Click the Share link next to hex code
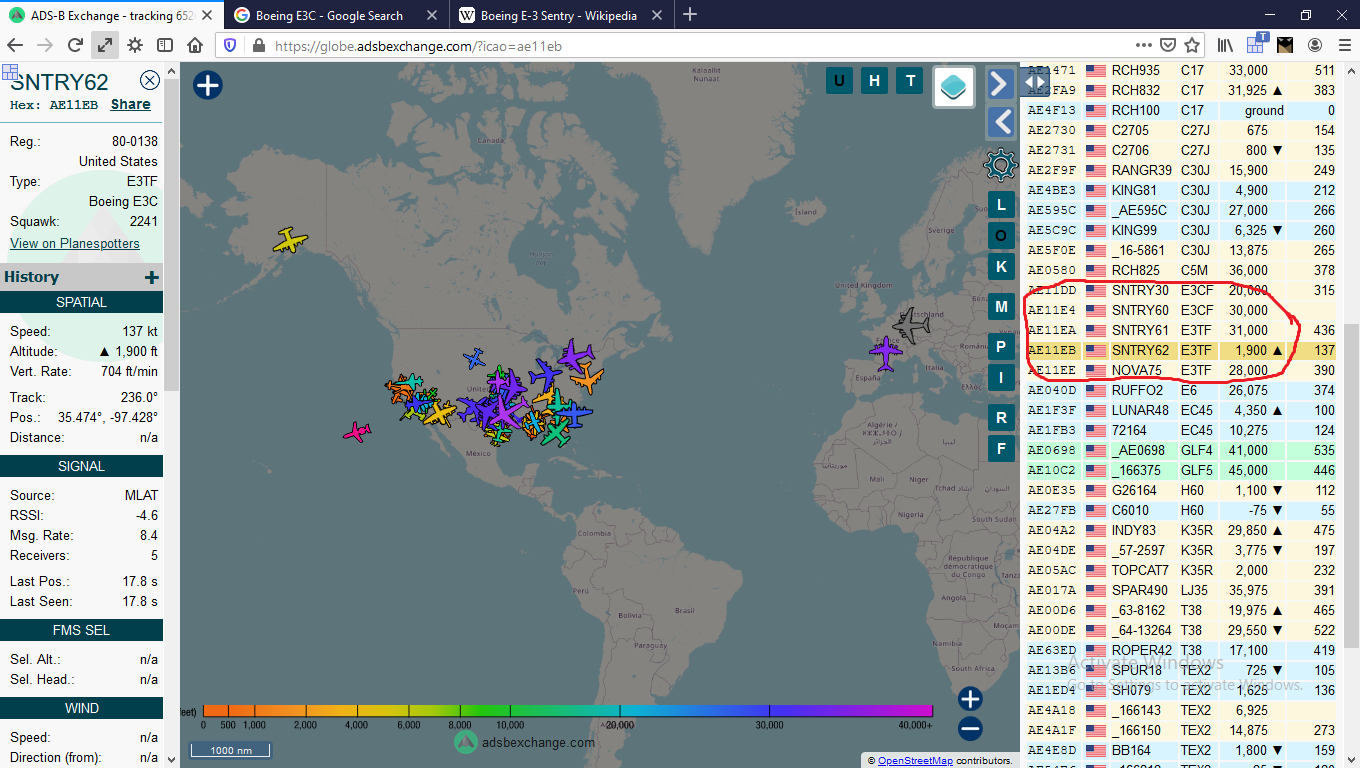 tap(131, 104)
